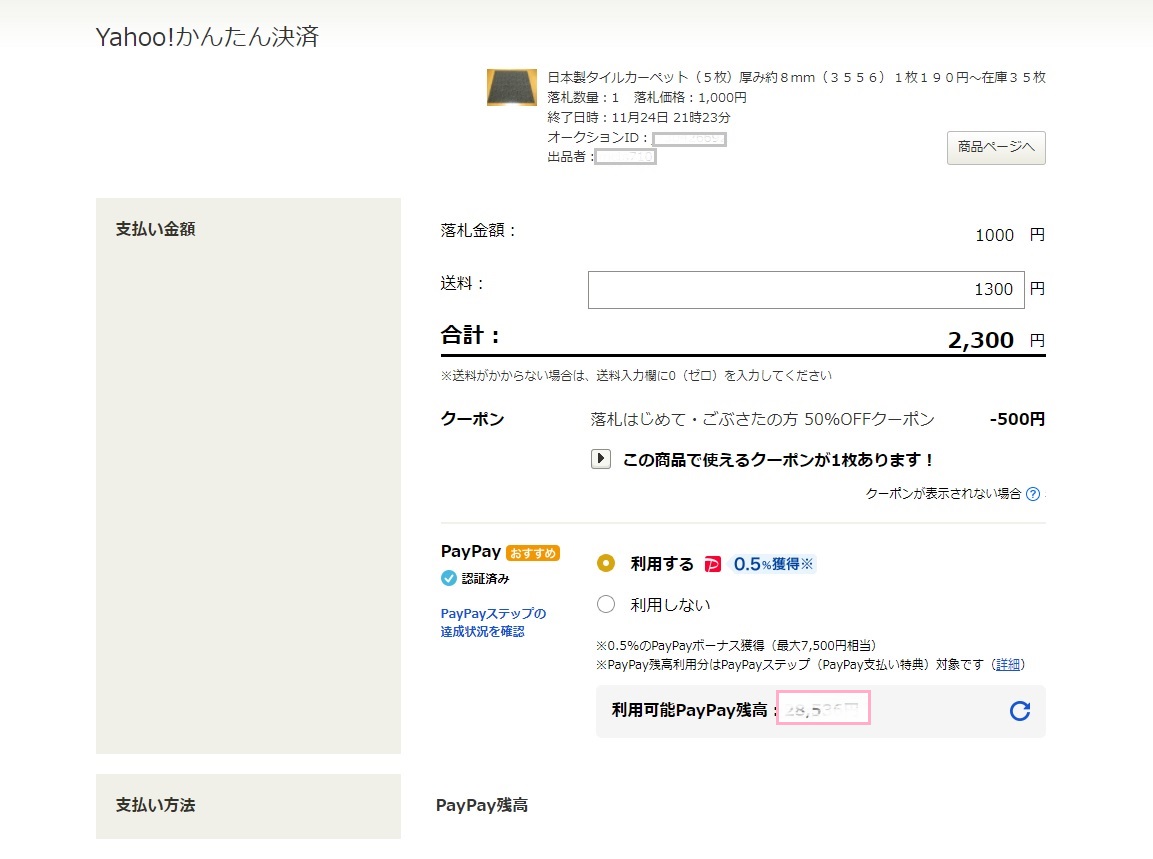This screenshot has height=859, width=1153.
Task: Click the blue verified checkmark badge
Action: point(449,578)
